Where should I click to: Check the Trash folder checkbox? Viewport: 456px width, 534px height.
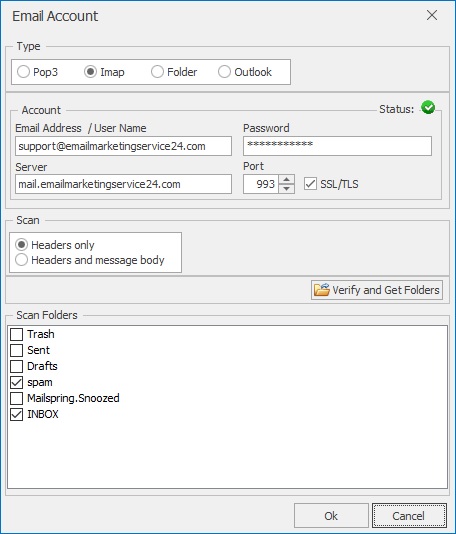pos(16,334)
